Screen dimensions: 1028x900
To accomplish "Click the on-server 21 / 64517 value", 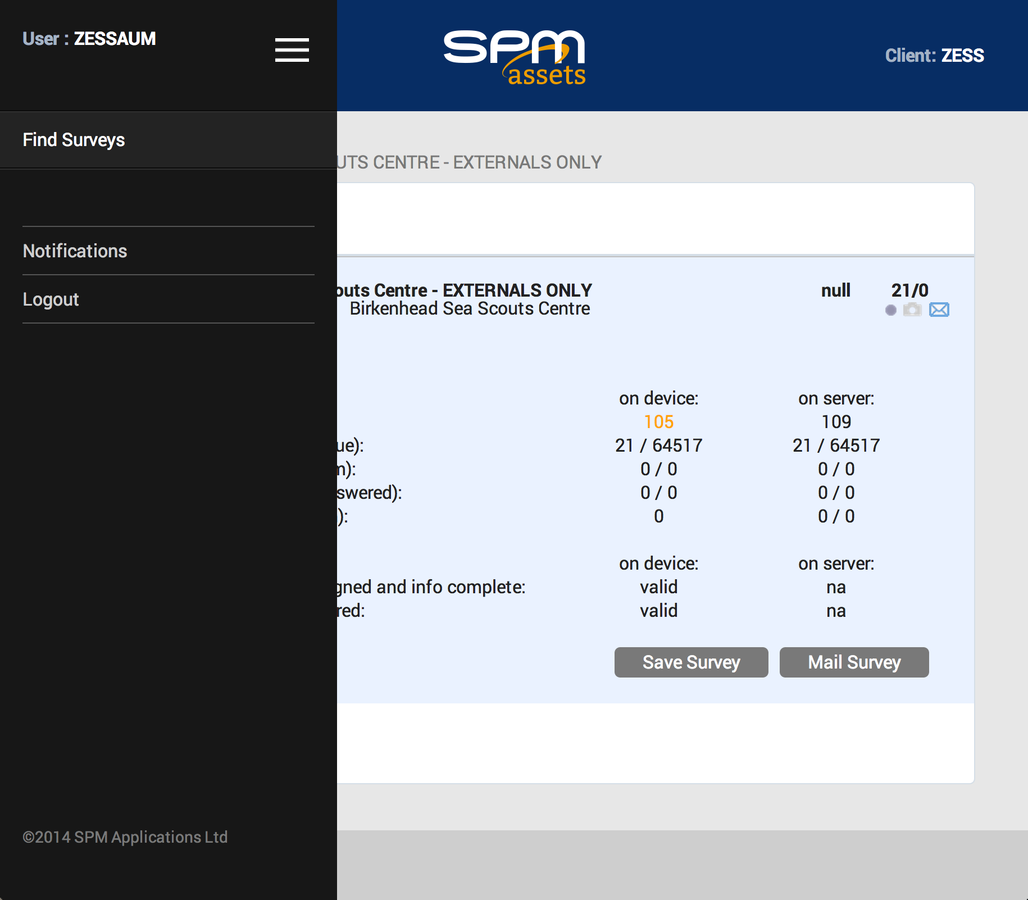I will [x=836, y=446].
